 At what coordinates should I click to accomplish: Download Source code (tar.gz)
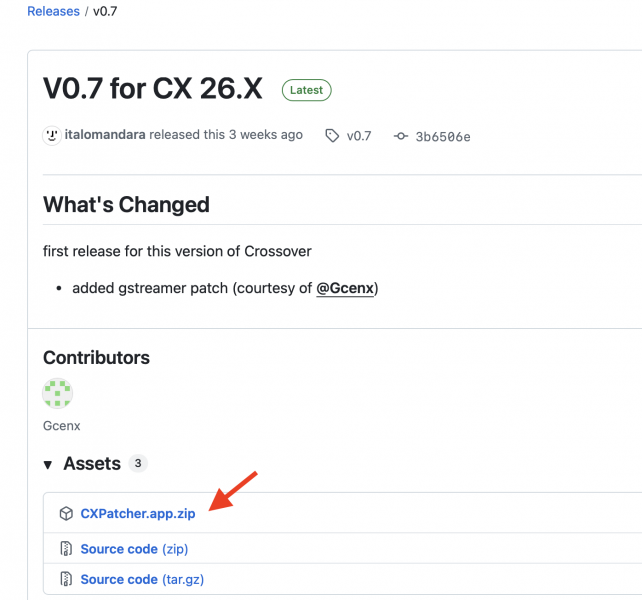tap(142, 580)
